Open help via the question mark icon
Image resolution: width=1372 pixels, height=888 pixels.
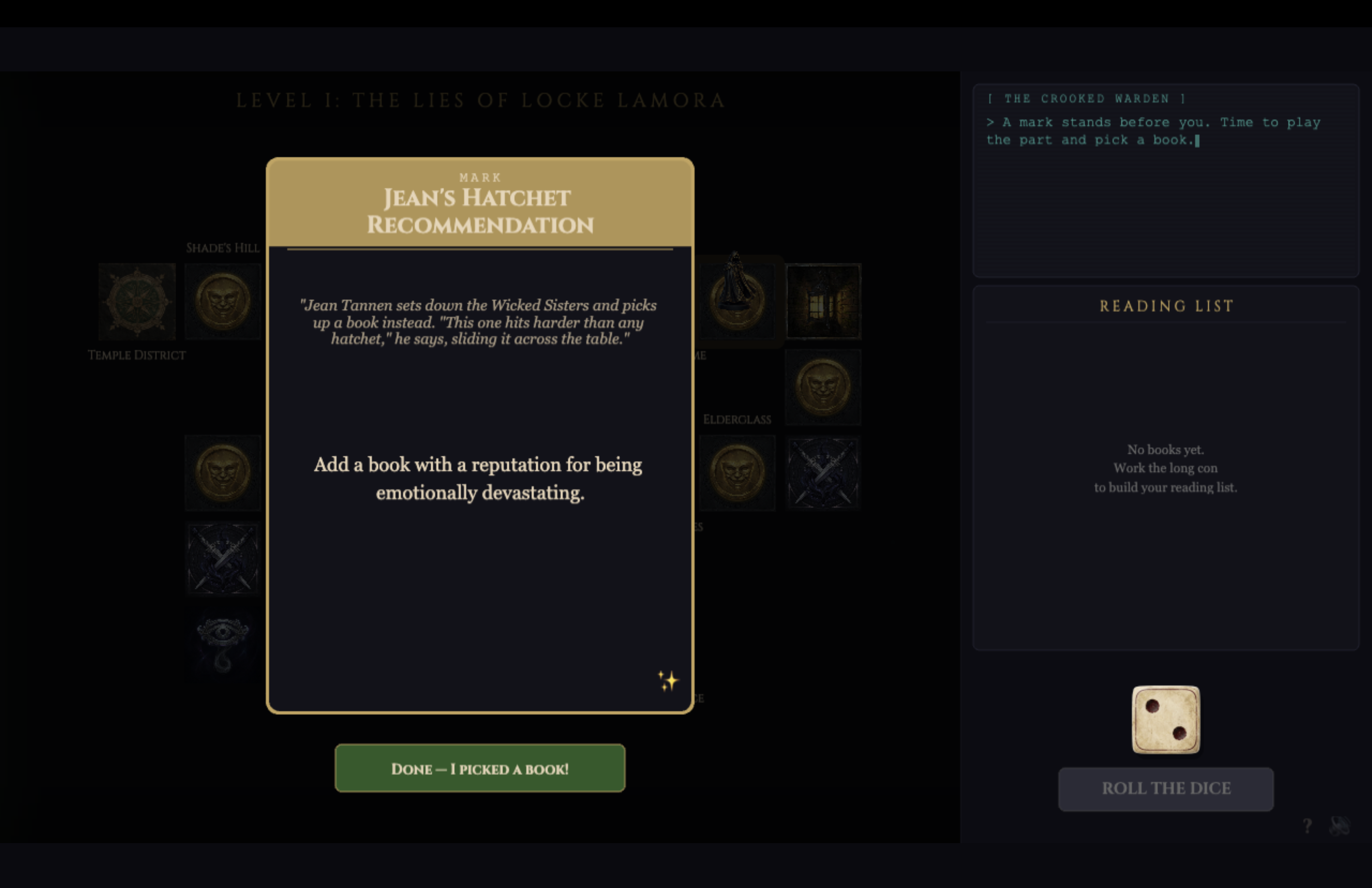click(x=1307, y=826)
